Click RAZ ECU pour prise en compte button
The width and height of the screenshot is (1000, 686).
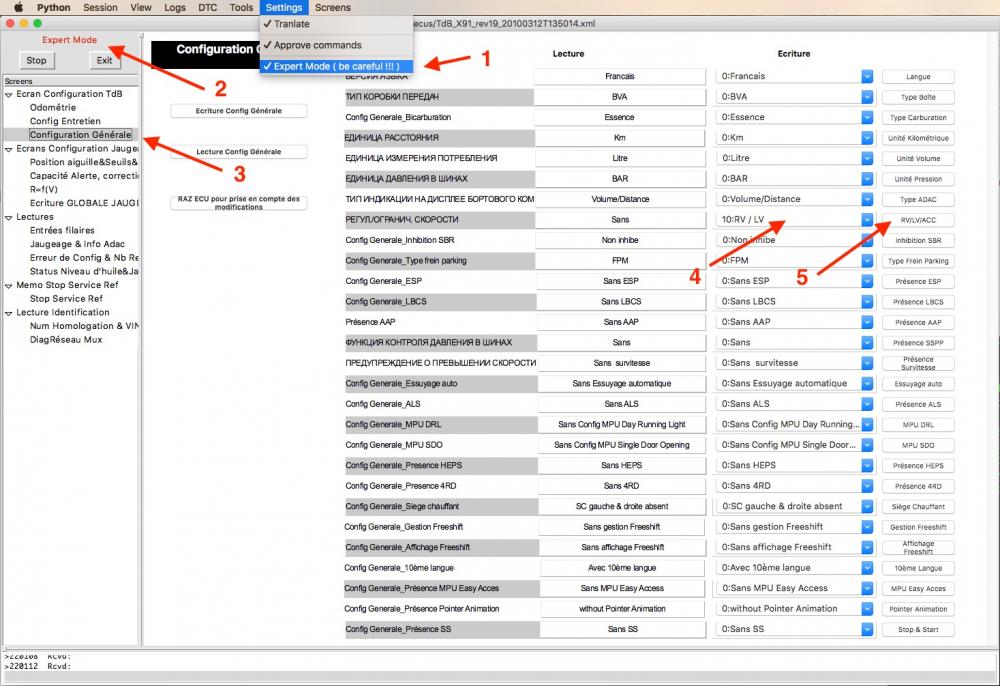click(x=239, y=203)
